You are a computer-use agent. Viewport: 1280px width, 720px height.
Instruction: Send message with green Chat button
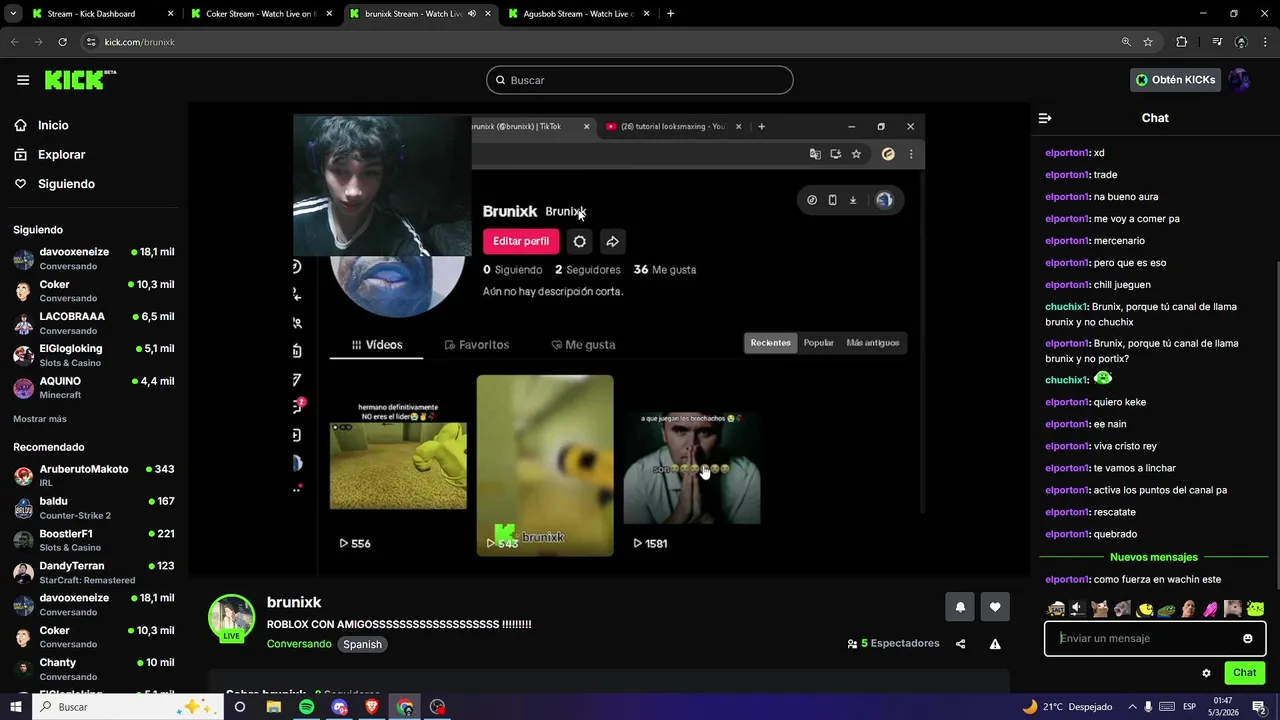1244,673
